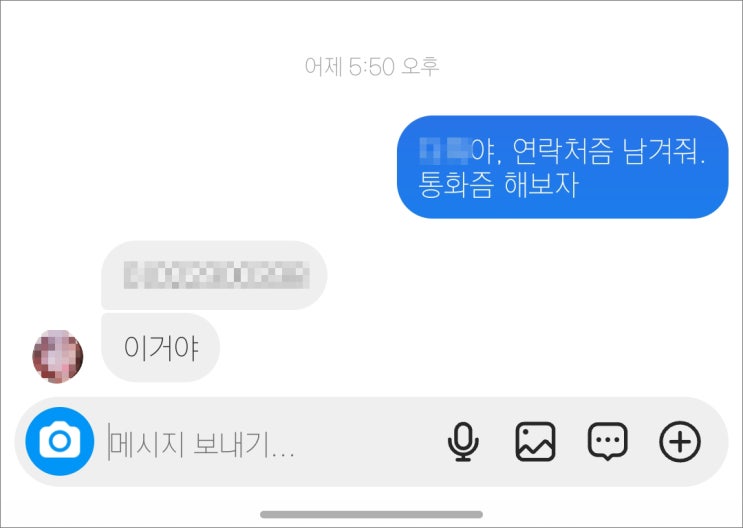Open the photo gallery picker icon

point(535,442)
